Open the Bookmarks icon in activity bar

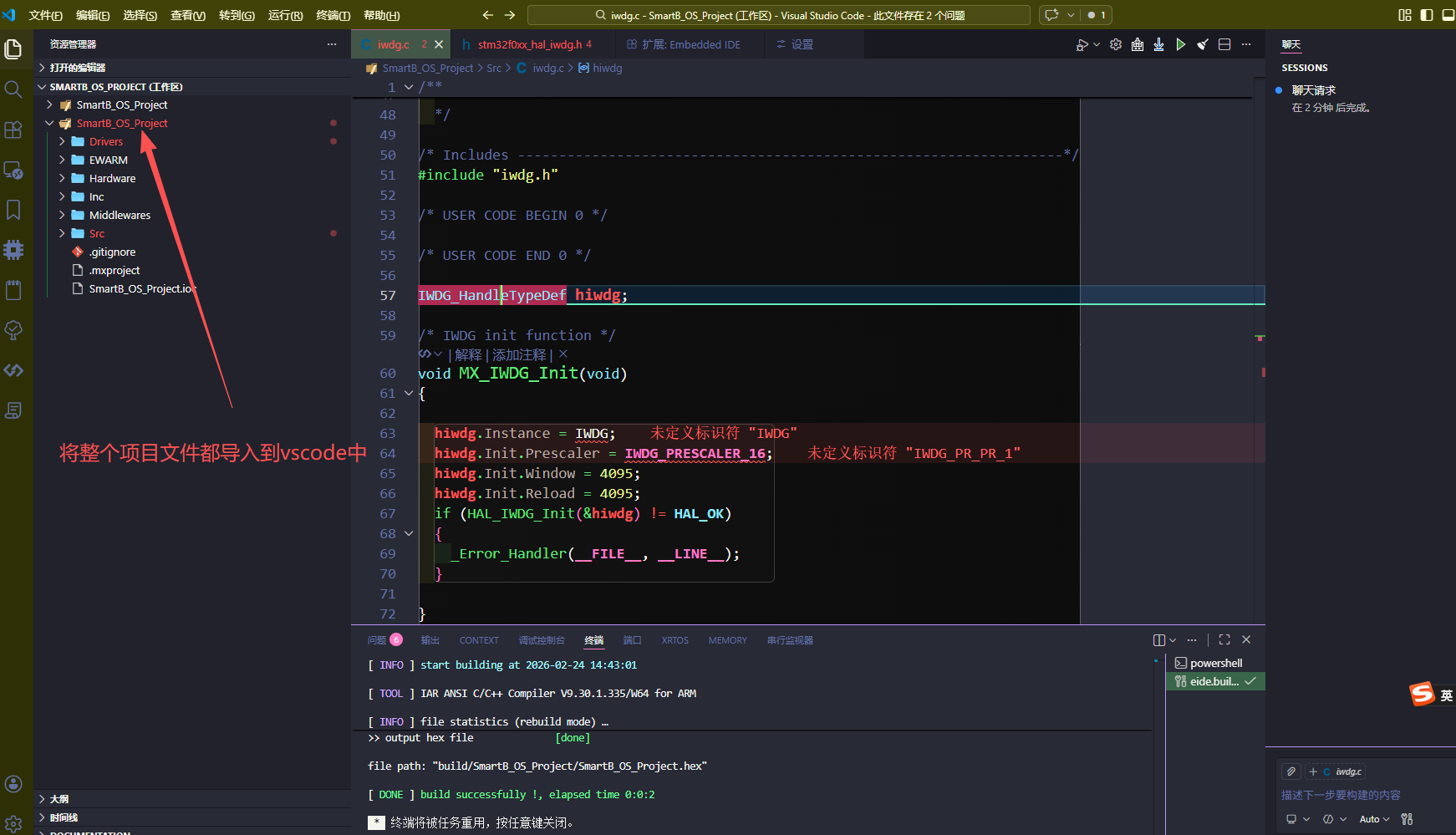[x=13, y=210]
